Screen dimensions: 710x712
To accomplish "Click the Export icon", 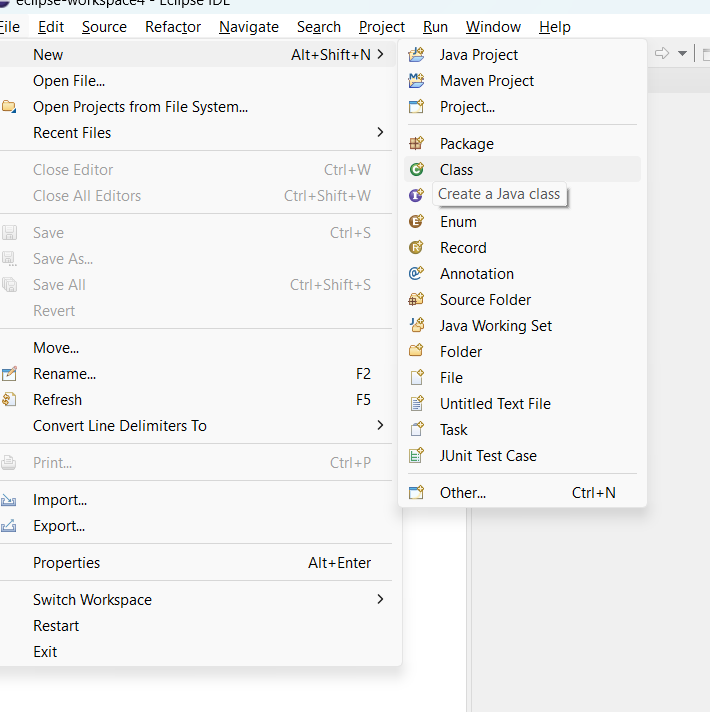I will 9,526.
